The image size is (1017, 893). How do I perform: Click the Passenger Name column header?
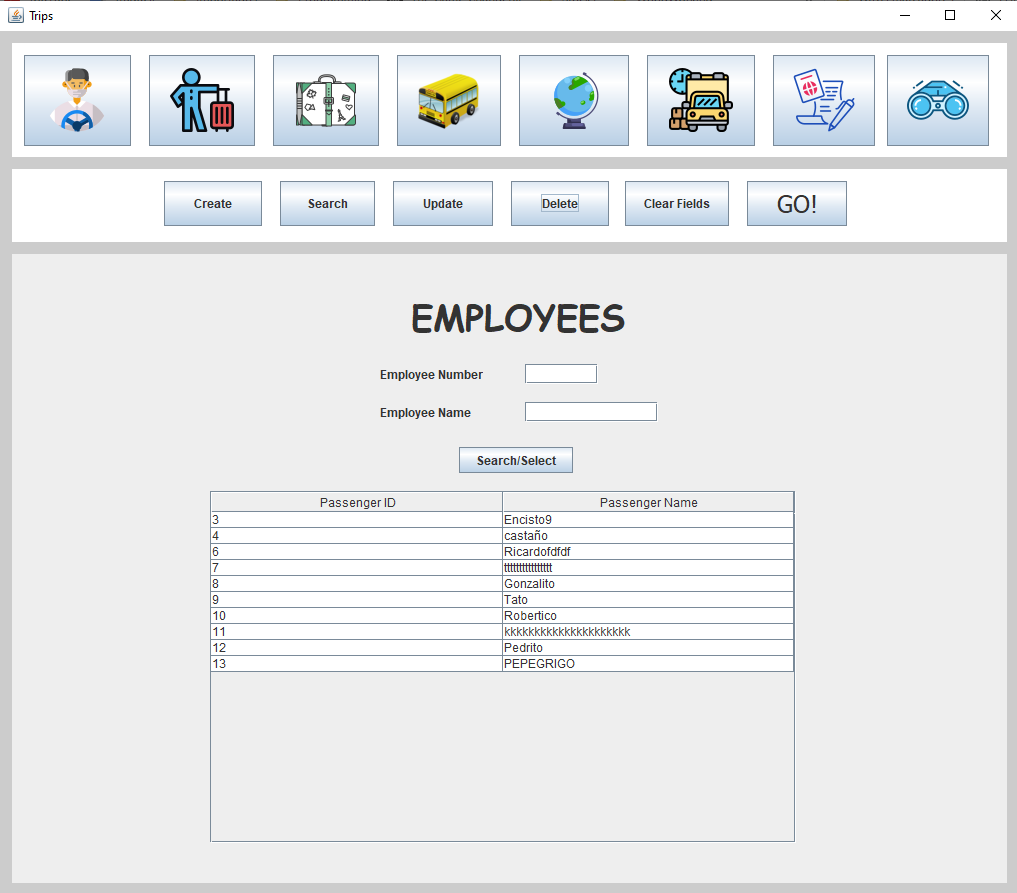(x=648, y=503)
